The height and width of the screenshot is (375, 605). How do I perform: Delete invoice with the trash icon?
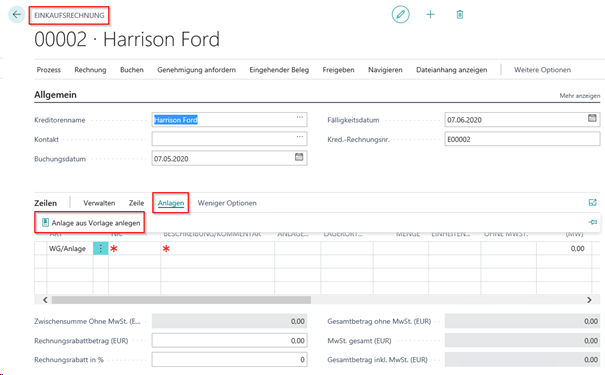(460, 15)
